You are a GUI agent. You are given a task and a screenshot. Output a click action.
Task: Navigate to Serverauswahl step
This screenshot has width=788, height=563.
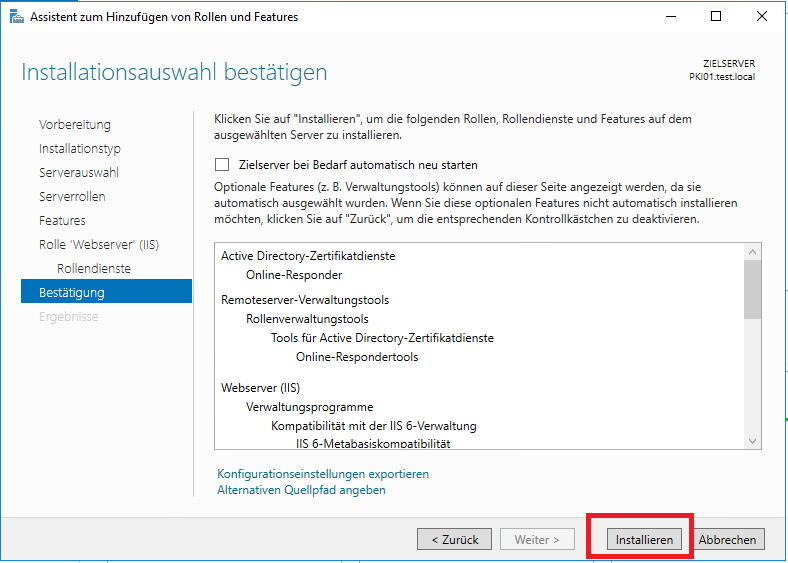[x=79, y=173]
